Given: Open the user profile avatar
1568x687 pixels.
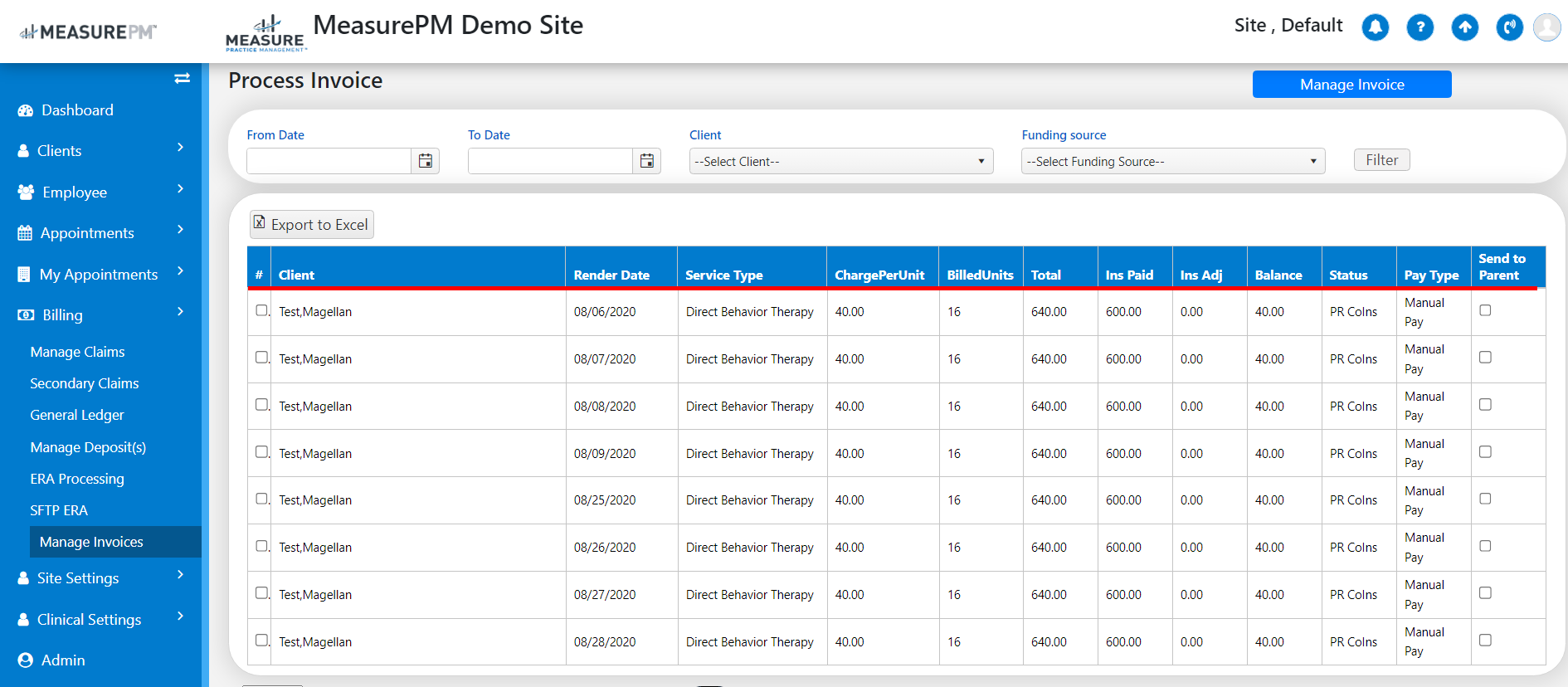Looking at the screenshot, I should [1546, 27].
